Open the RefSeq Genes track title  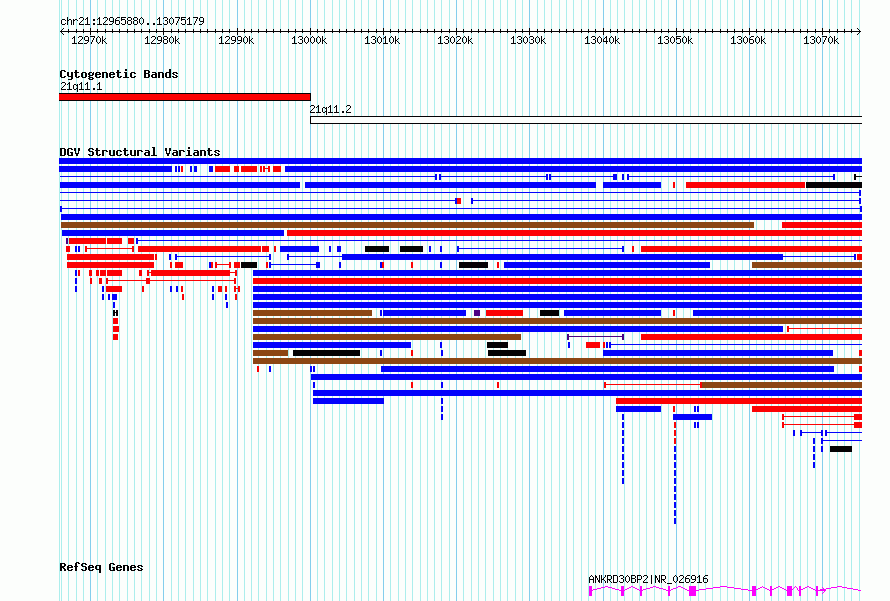pos(101,567)
